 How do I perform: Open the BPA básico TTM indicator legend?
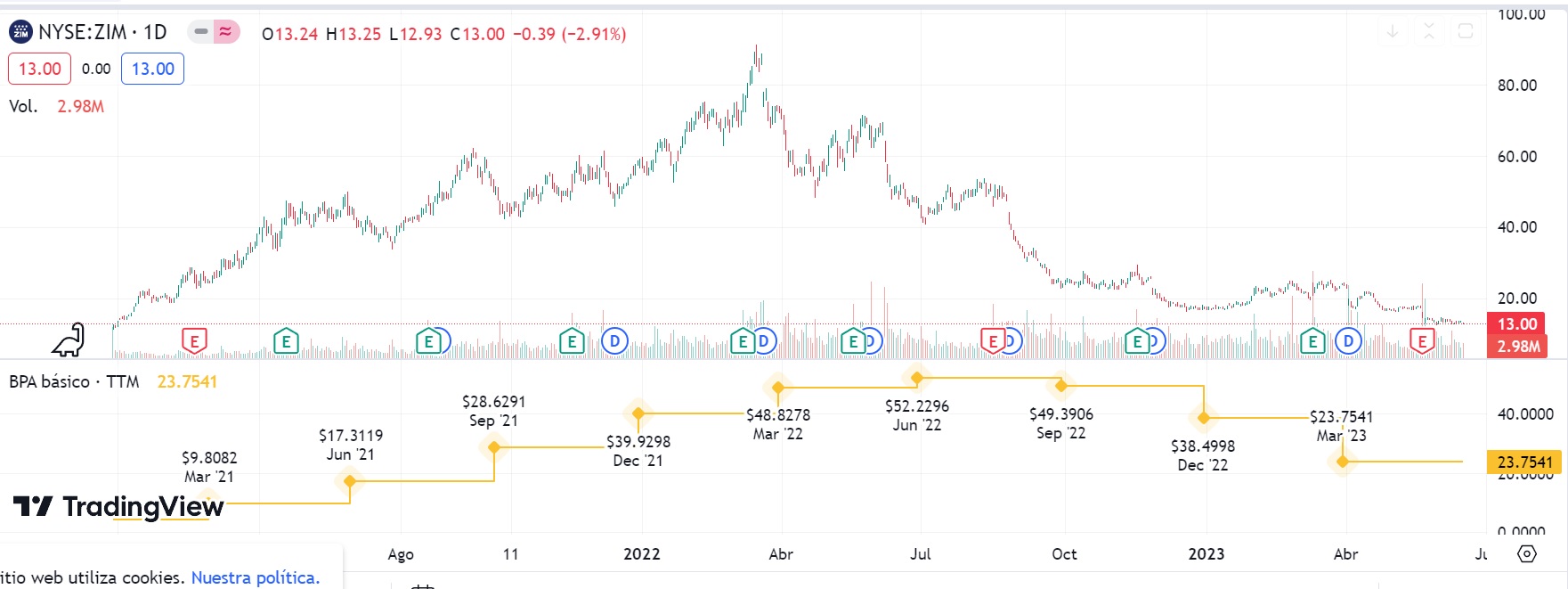click(74, 381)
